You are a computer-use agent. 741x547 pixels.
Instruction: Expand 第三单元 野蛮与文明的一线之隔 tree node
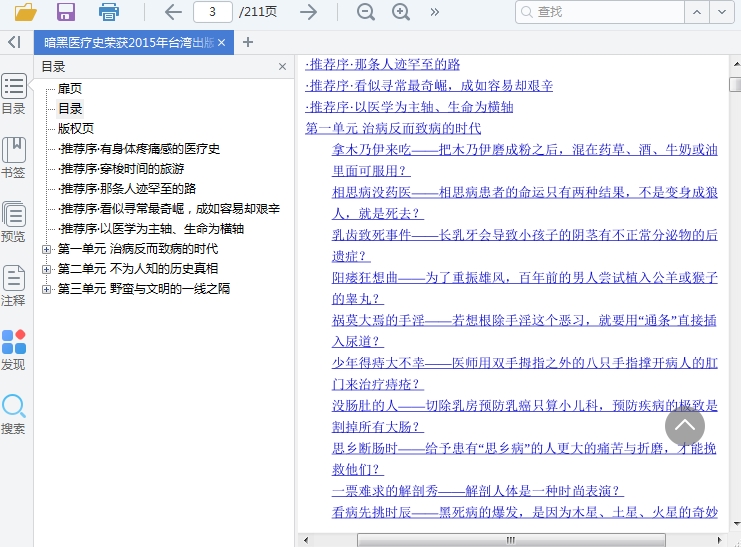(x=46, y=289)
